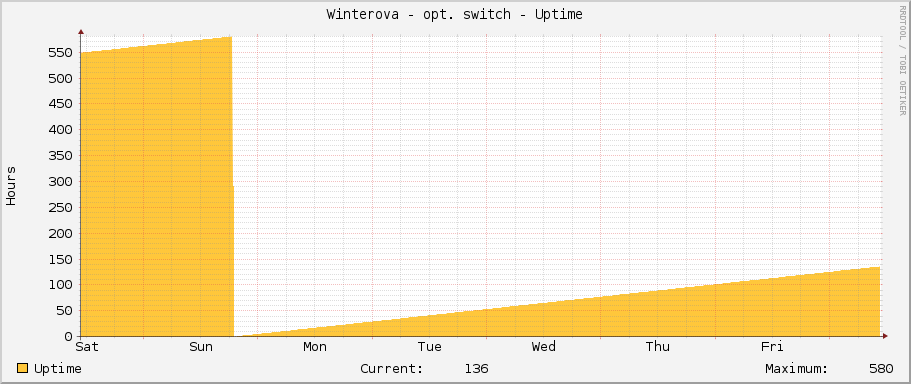Viewport: 911px width, 384px height.
Task: Click the tall yellow uptime block before the reset
Action: click(157, 187)
